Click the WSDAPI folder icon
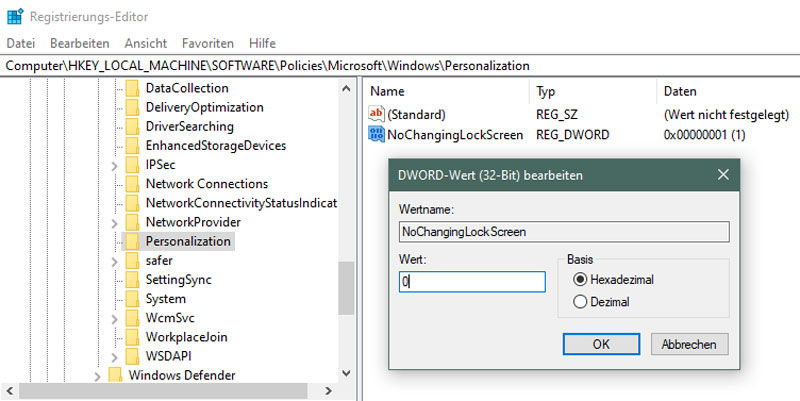Screen dimensions: 800x401 tap(132, 356)
